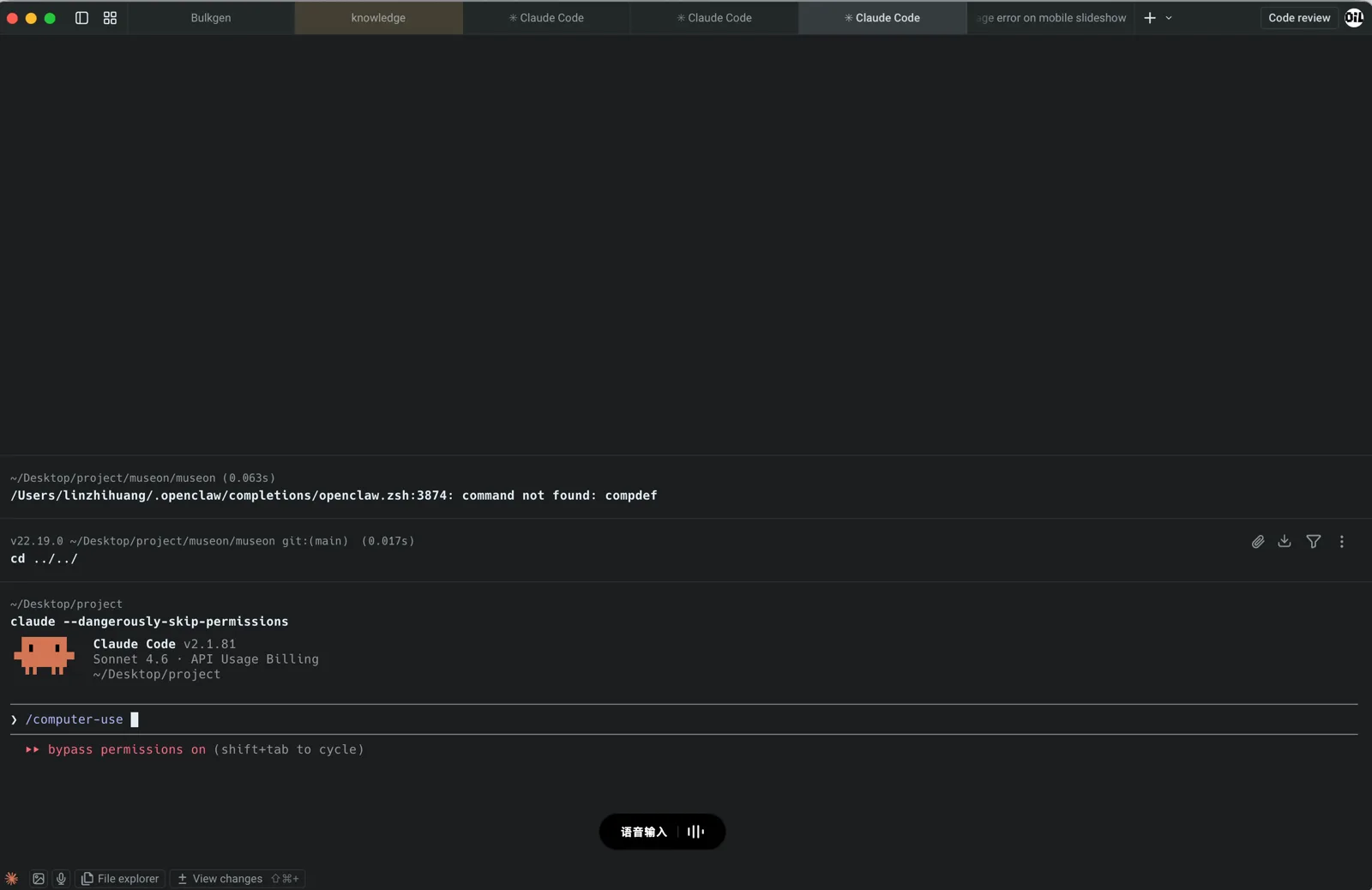Screen dimensions: 1372x890
Task: Attach the cd block with paperclip icon
Action: click(1258, 541)
